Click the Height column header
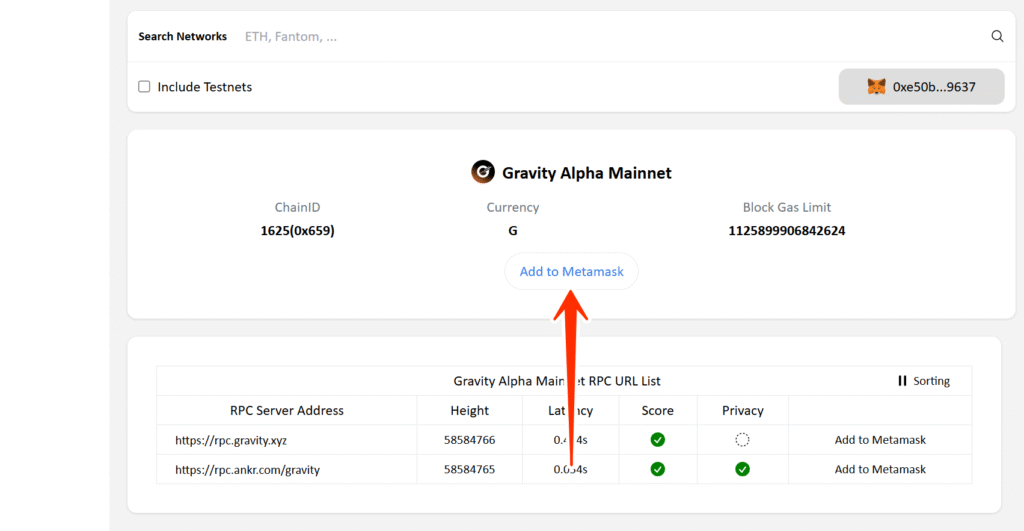 tap(470, 410)
